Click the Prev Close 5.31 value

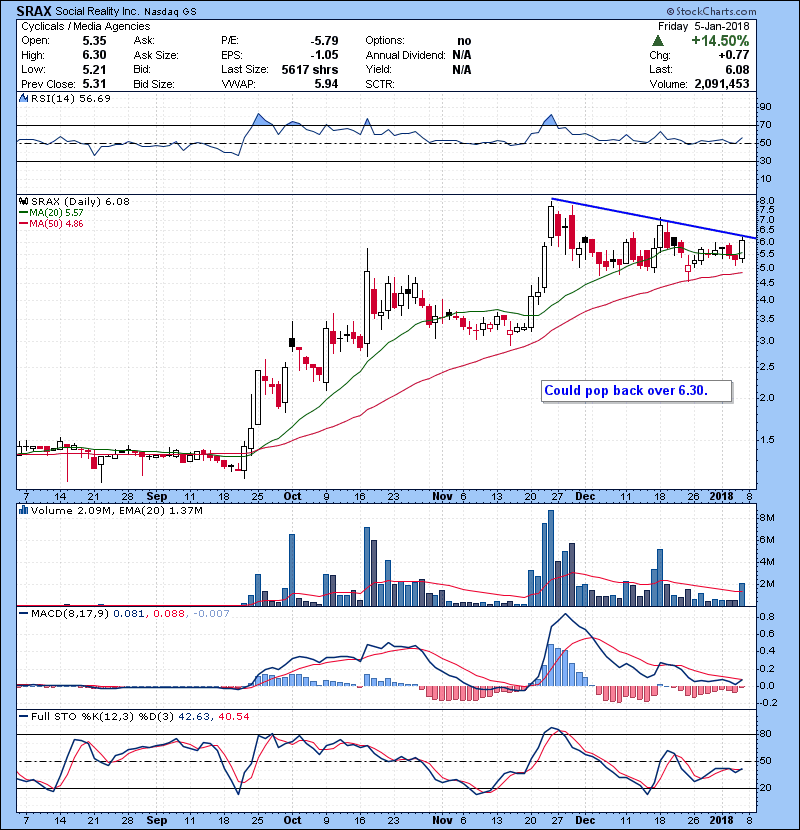tap(94, 84)
